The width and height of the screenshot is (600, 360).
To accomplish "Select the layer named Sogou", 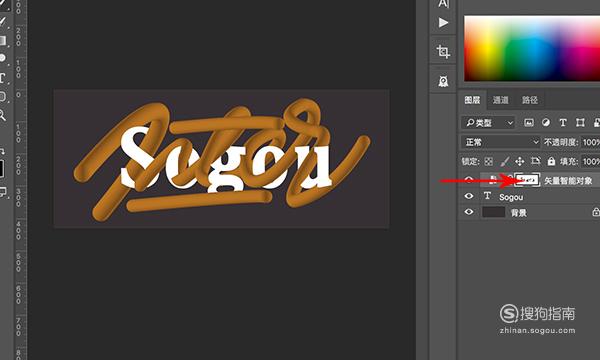I will tap(511, 197).
